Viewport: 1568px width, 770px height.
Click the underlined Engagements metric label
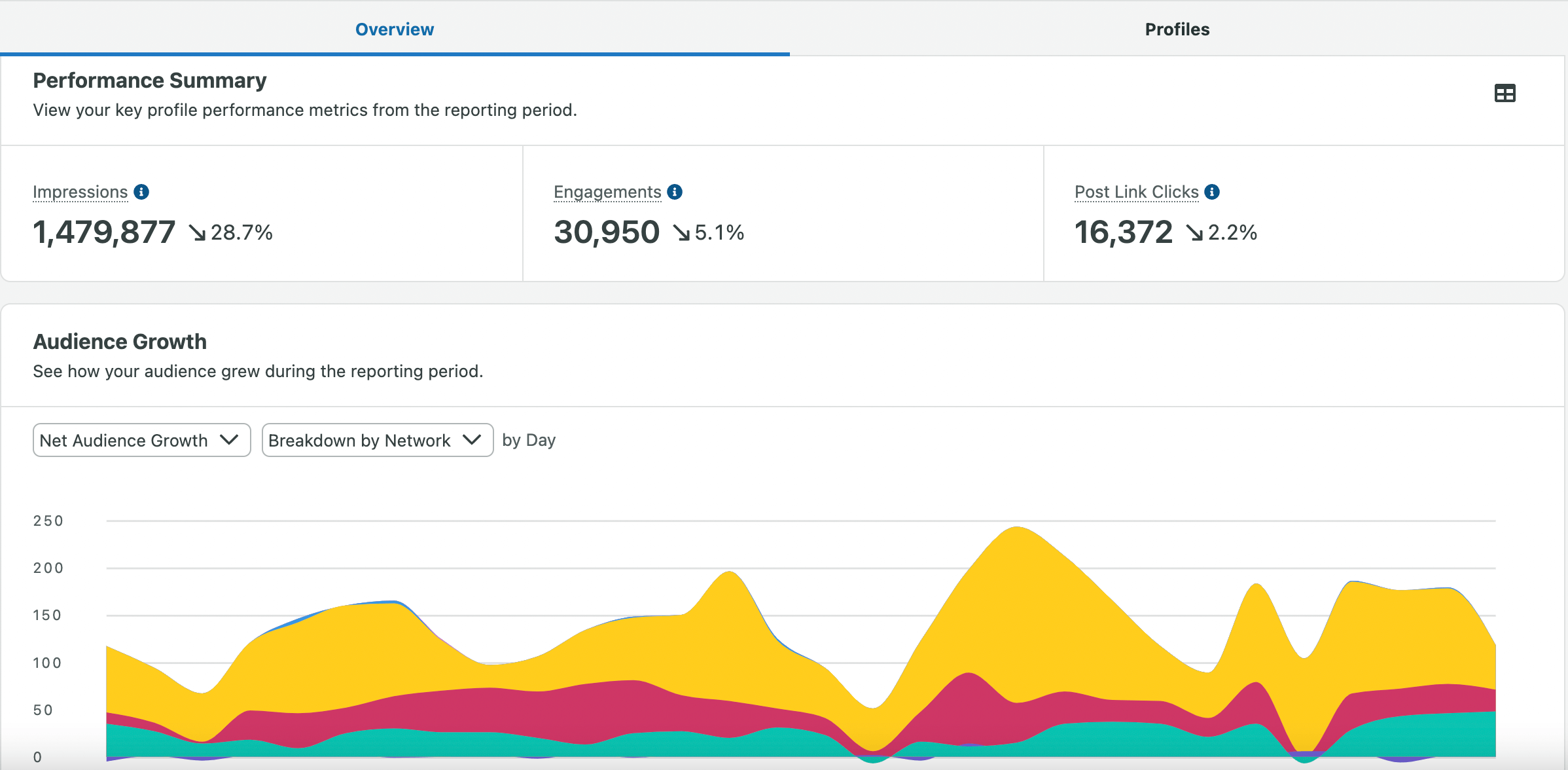click(607, 192)
